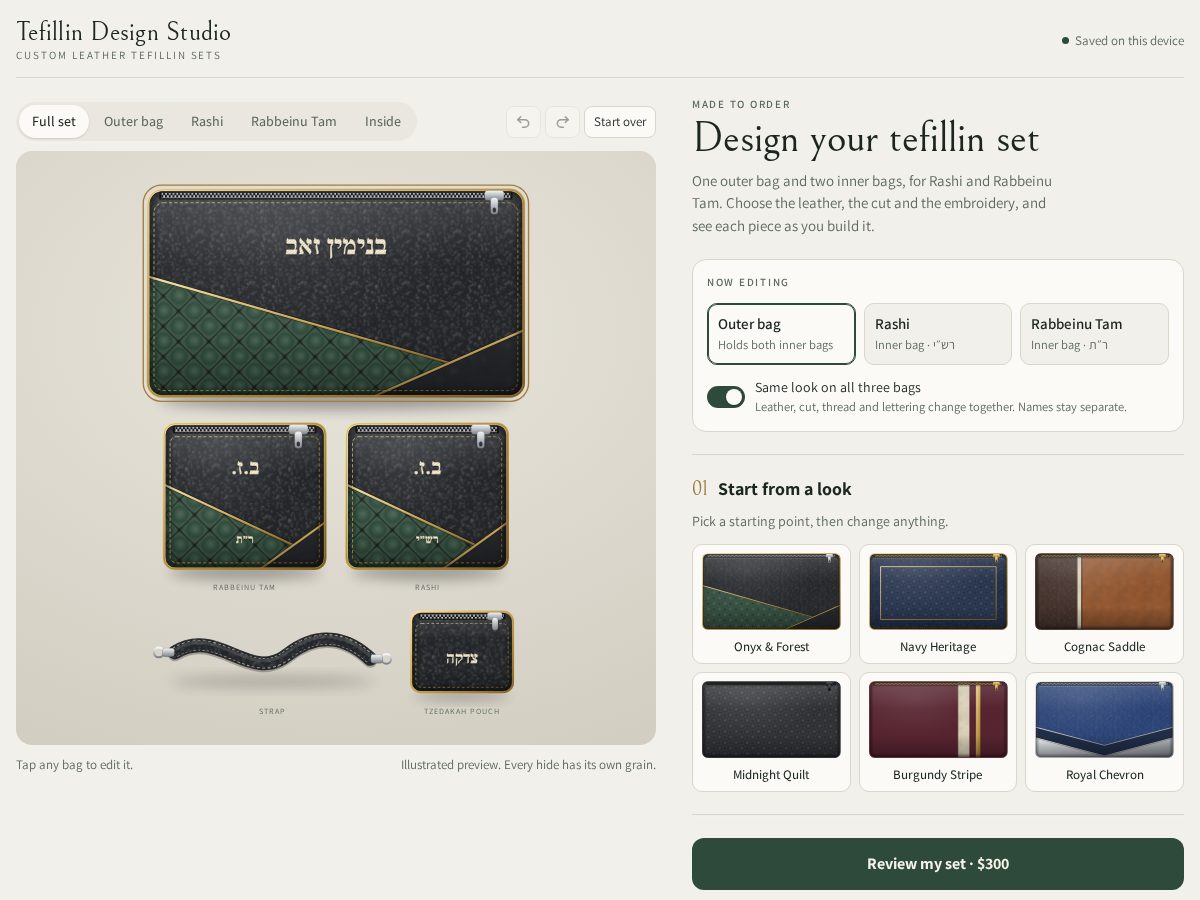Choose the Burgundy Stripe look
Screen dimensions: 1200x900
point(938,732)
